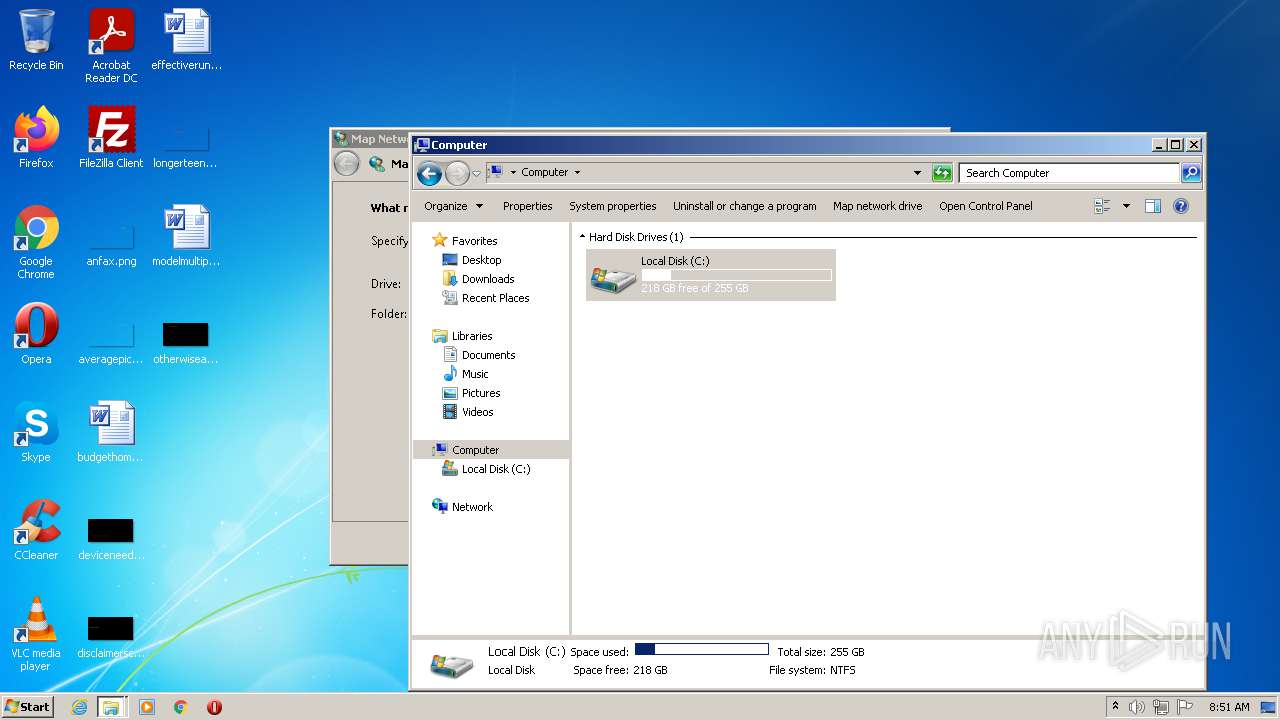Viewport: 1280px width, 720px height.
Task: Open the Videos library
Action: pyautogui.click(x=477, y=412)
